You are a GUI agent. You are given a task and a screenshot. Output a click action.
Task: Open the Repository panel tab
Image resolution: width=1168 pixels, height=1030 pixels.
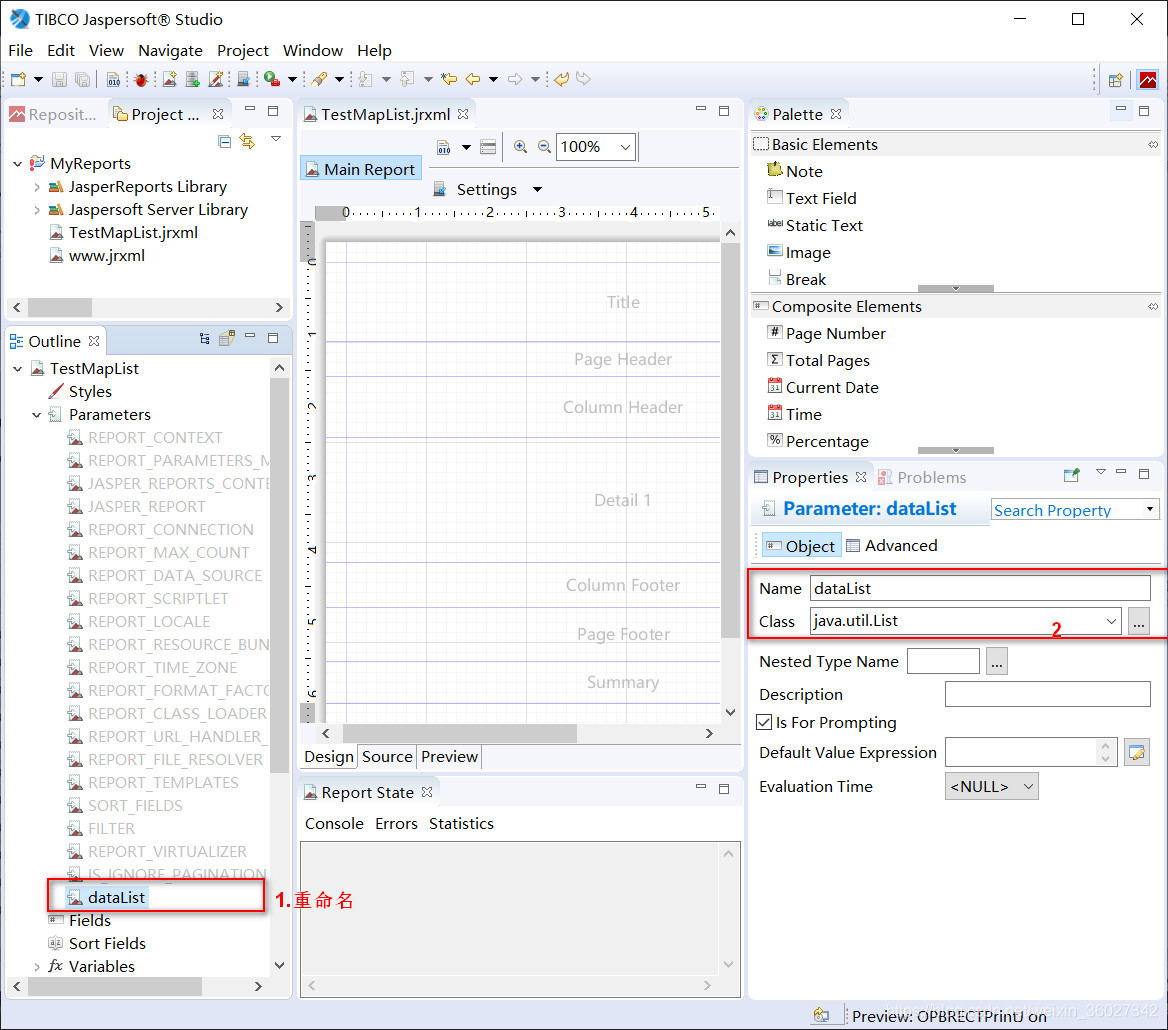coord(53,115)
